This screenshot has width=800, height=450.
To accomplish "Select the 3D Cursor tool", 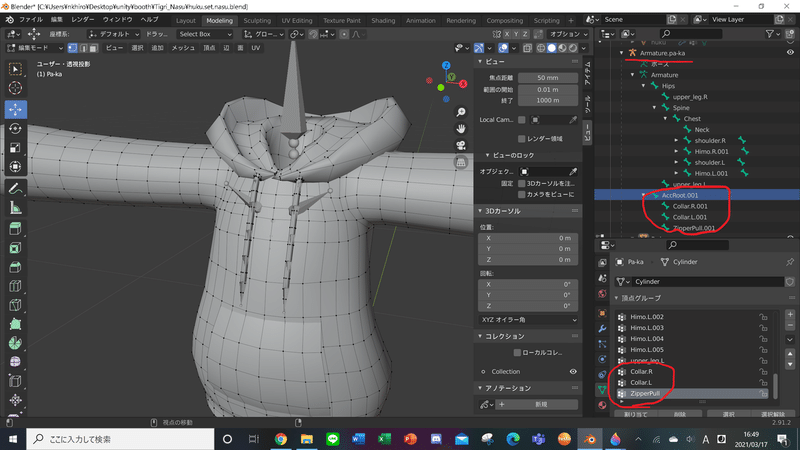I will tap(15, 88).
